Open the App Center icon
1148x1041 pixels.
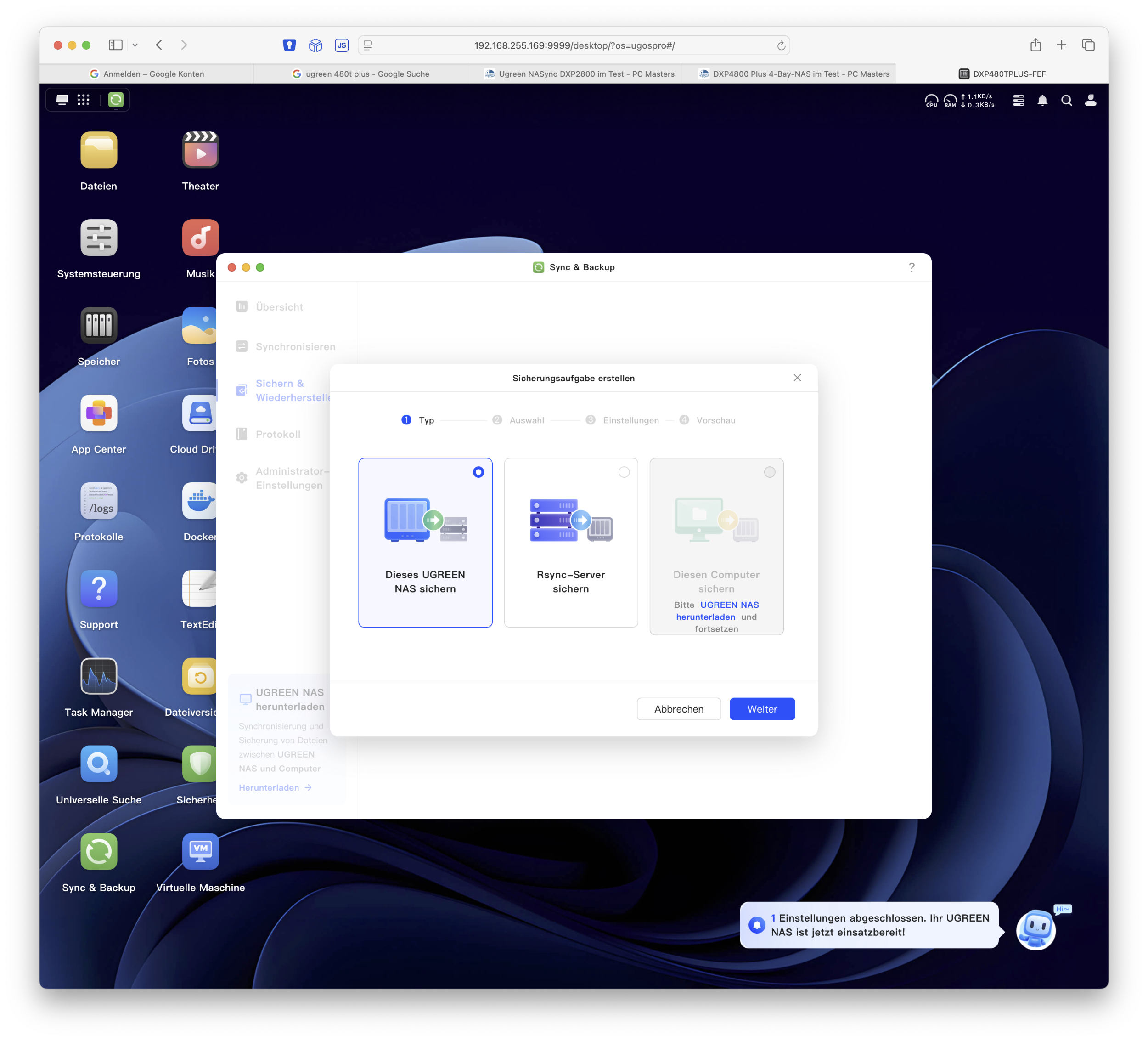click(99, 413)
